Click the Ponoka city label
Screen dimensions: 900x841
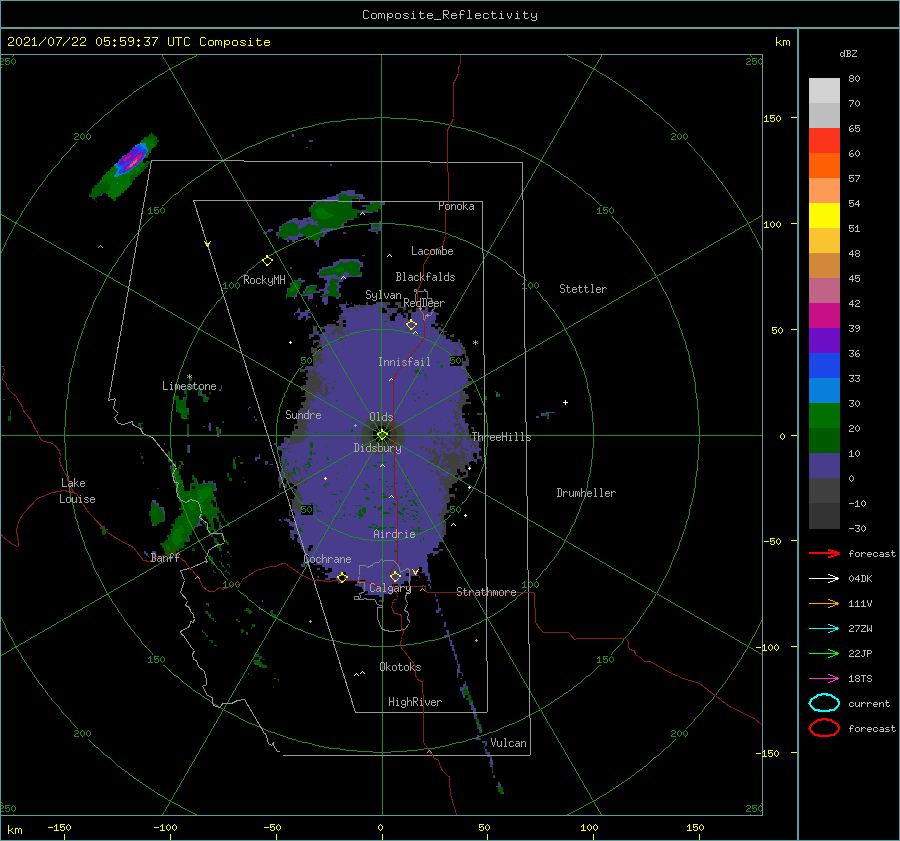[456, 206]
